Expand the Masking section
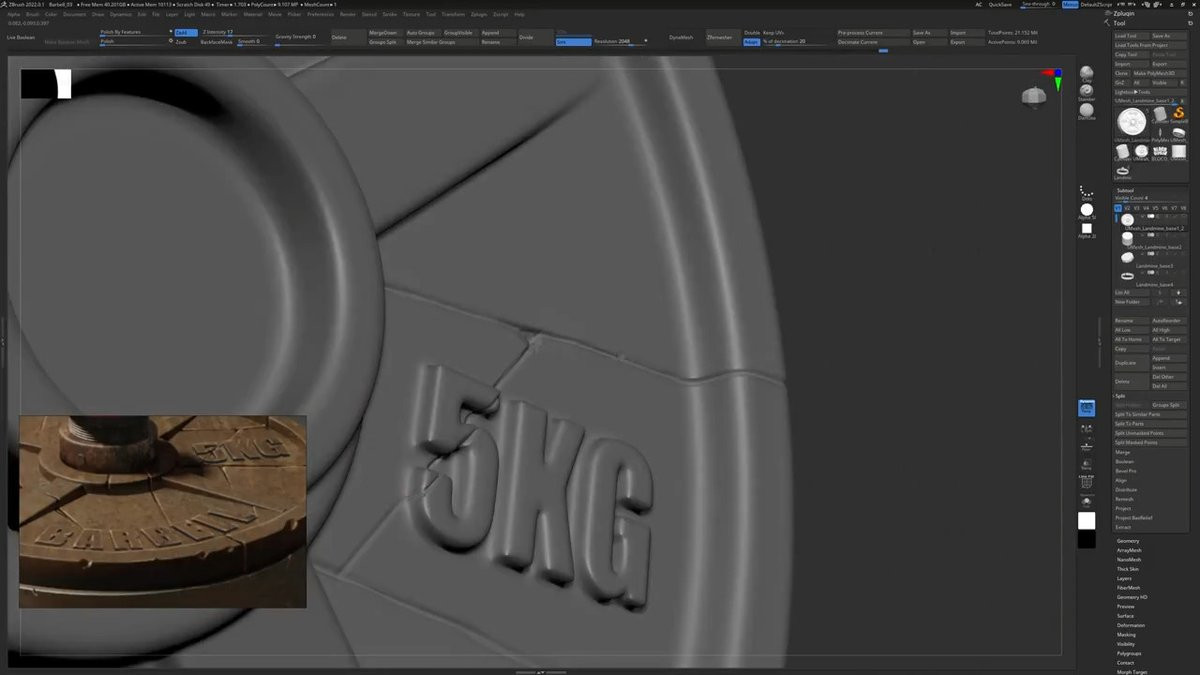Viewport: 1200px width, 675px height. click(1126, 634)
